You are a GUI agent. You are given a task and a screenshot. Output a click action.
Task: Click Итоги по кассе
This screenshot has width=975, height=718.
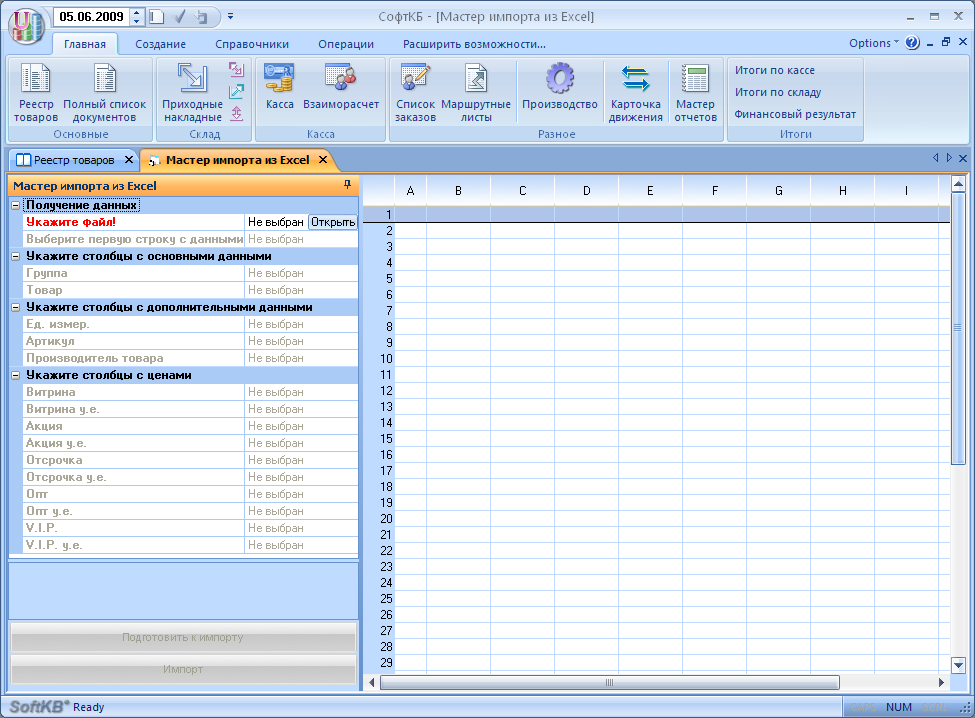click(x=774, y=70)
